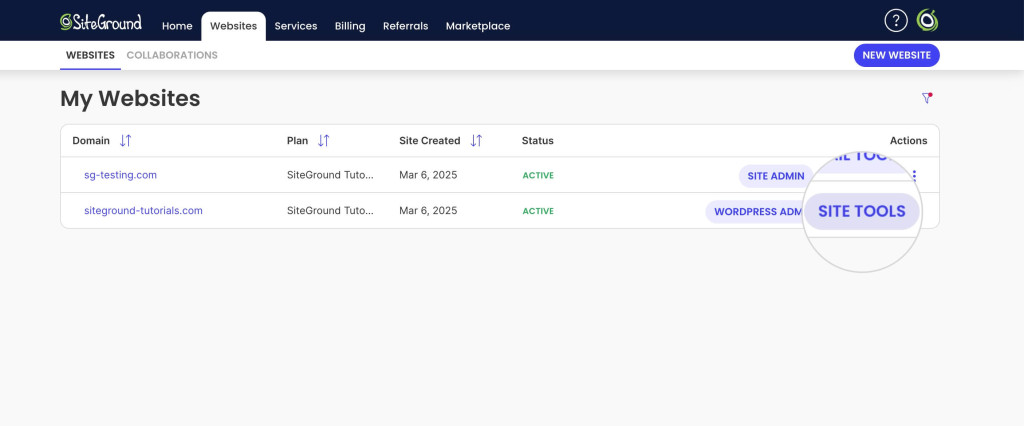Open the sg-testing.com domain link
Image resolution: width=1024 pixels, height=426 pixels.
(120, 175)
